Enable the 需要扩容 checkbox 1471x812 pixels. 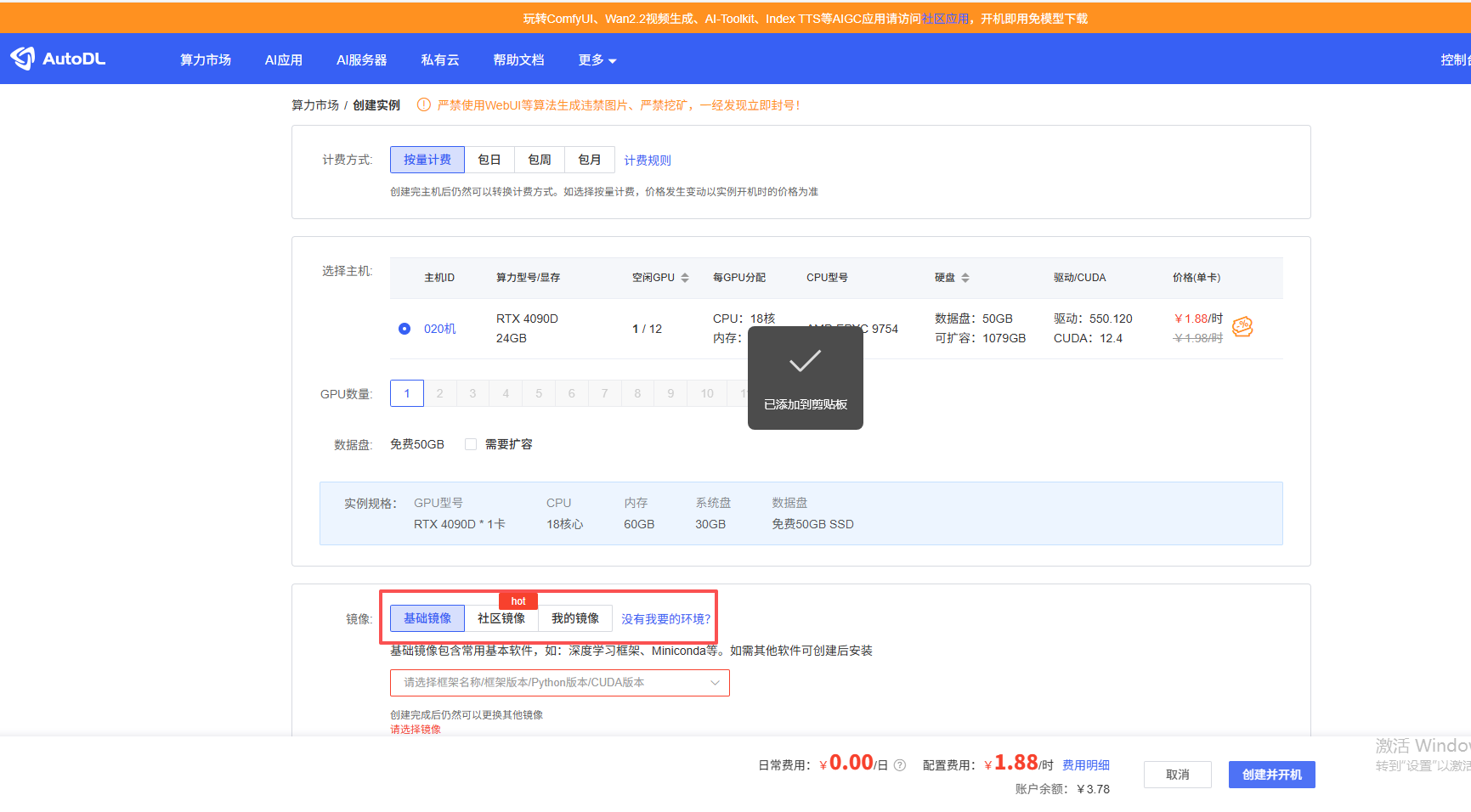click(471, 444)
